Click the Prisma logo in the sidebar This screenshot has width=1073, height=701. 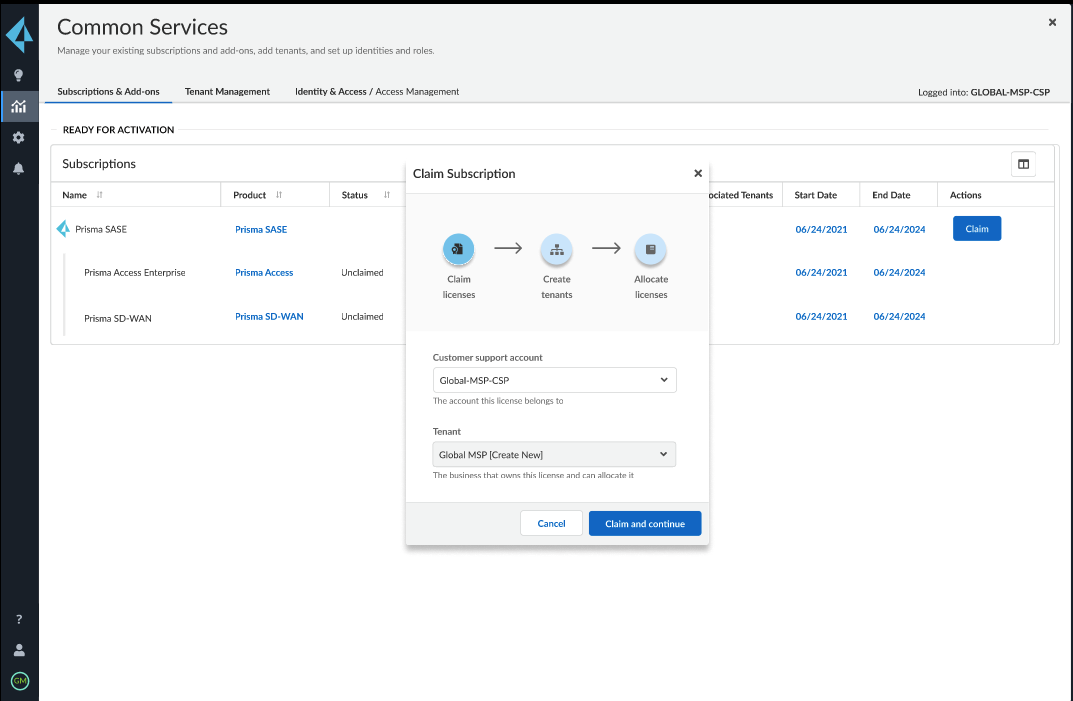19,35
